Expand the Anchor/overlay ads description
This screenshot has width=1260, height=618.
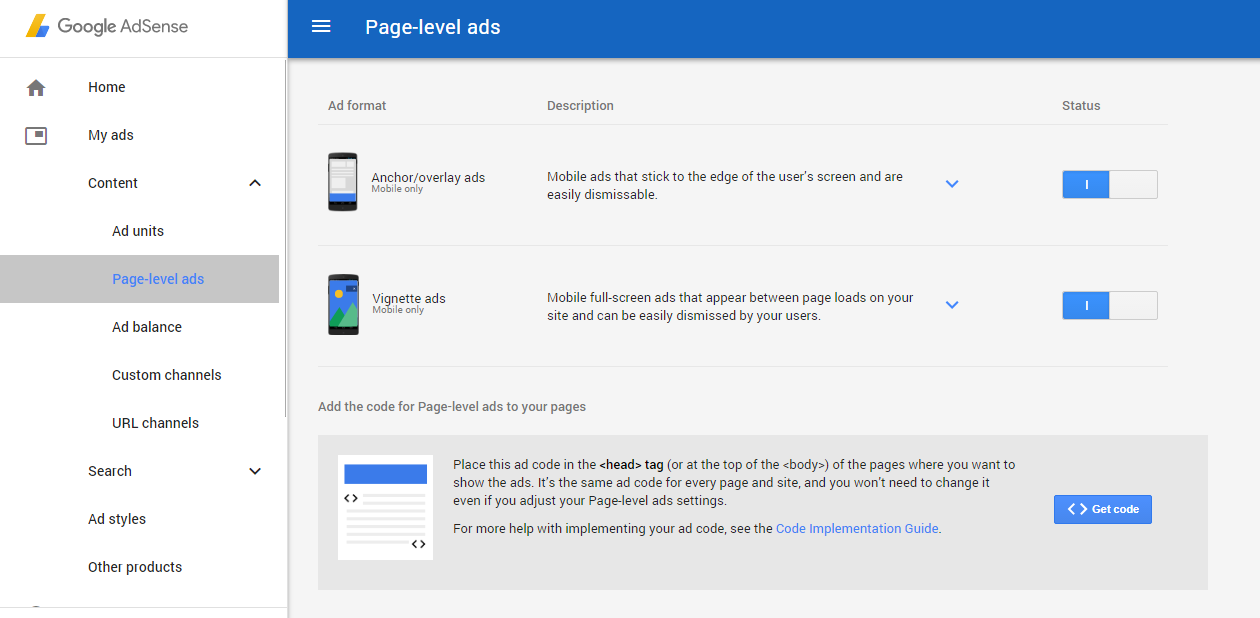(952, 184)
